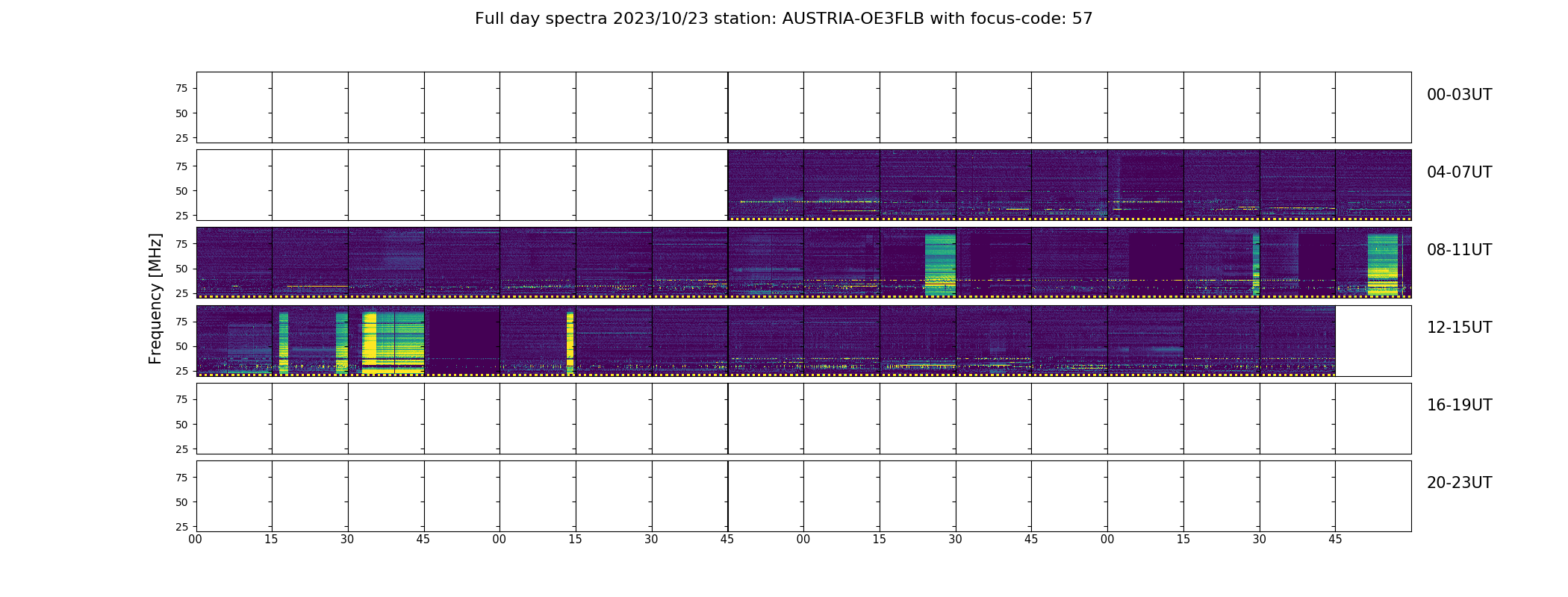The image size is (1568, 597).
Task: Click the '25' tick label of 08-11UT row
Action: point(181,293)
